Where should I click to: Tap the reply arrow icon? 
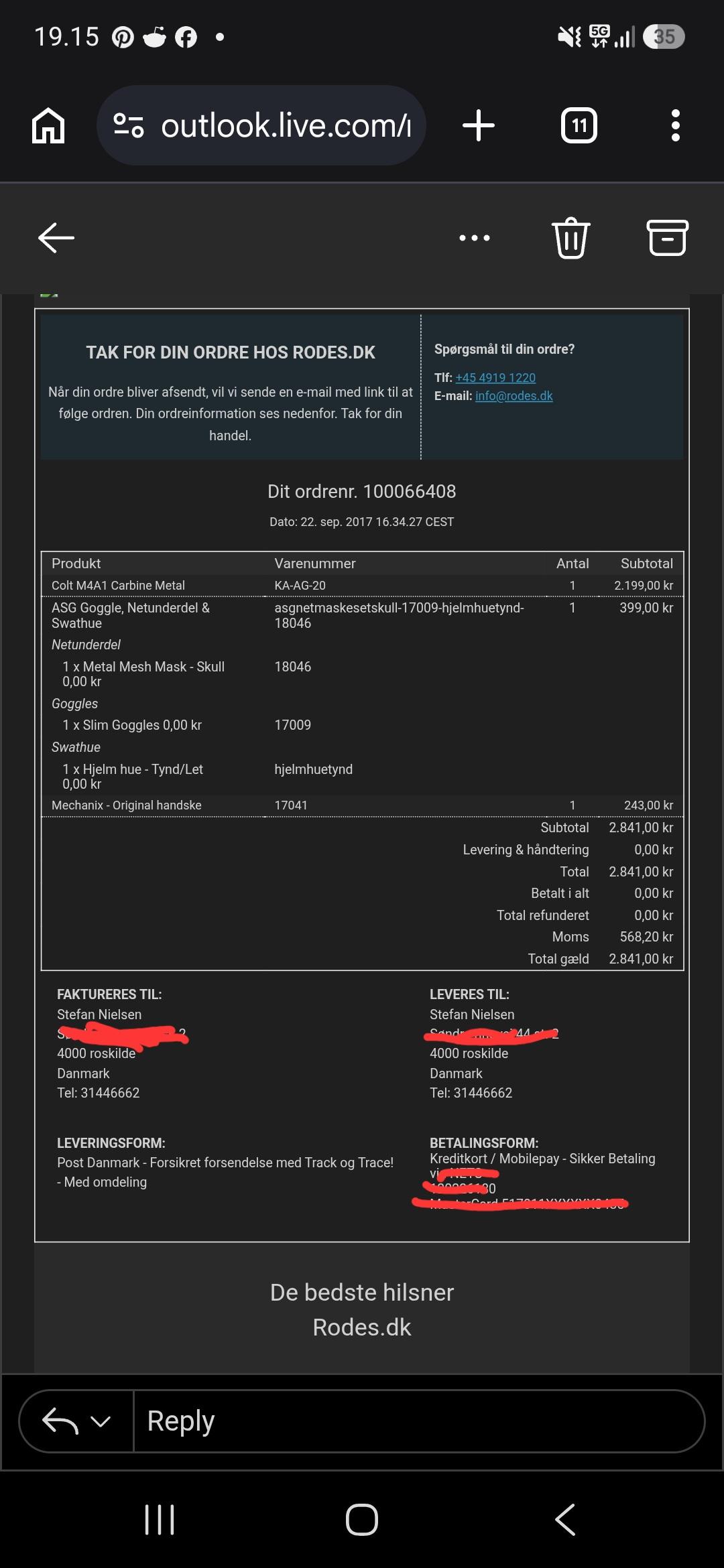pos(60,1421)
